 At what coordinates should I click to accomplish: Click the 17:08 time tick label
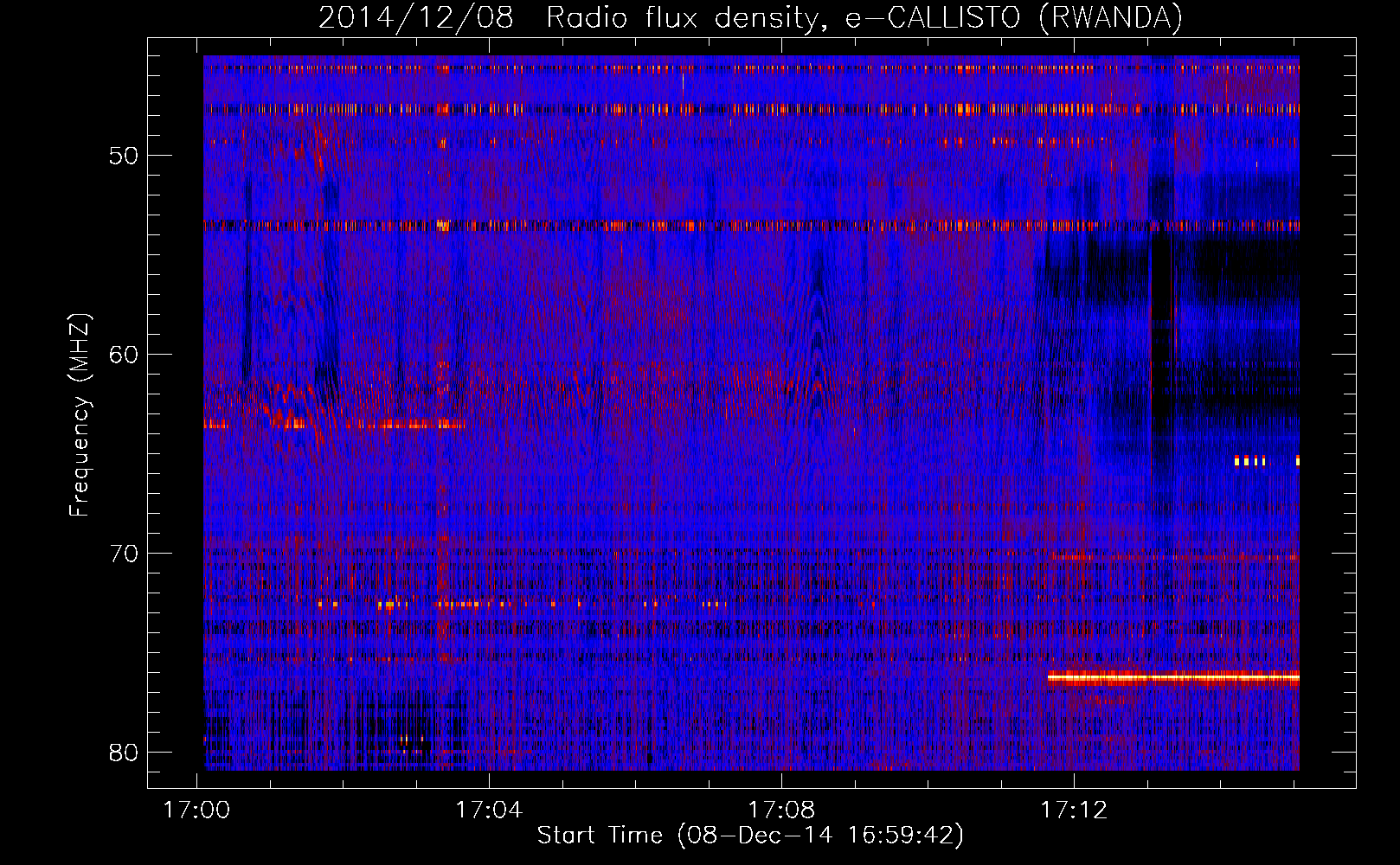point(781,811)
